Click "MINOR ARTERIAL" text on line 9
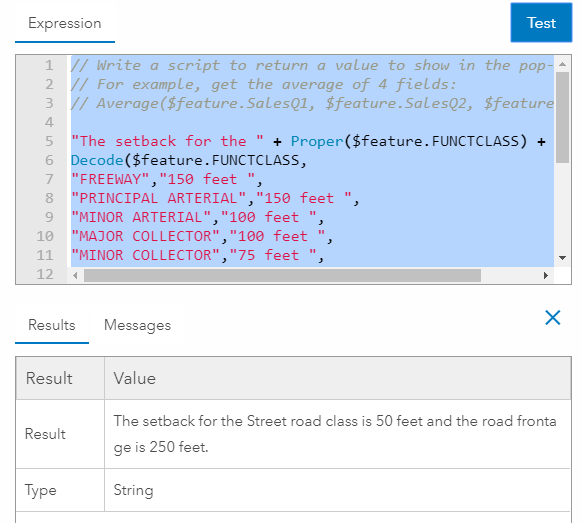Viewport: 582px width, 523px height. tap(141, 217)
